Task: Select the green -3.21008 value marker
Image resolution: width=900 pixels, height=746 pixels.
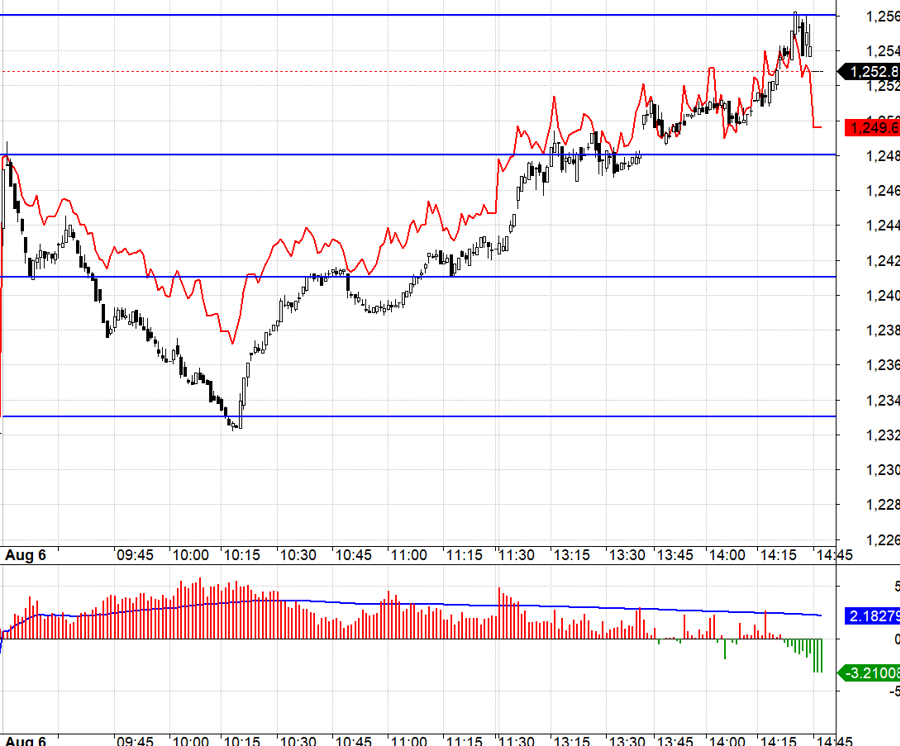Action: (x=871, y=673)
